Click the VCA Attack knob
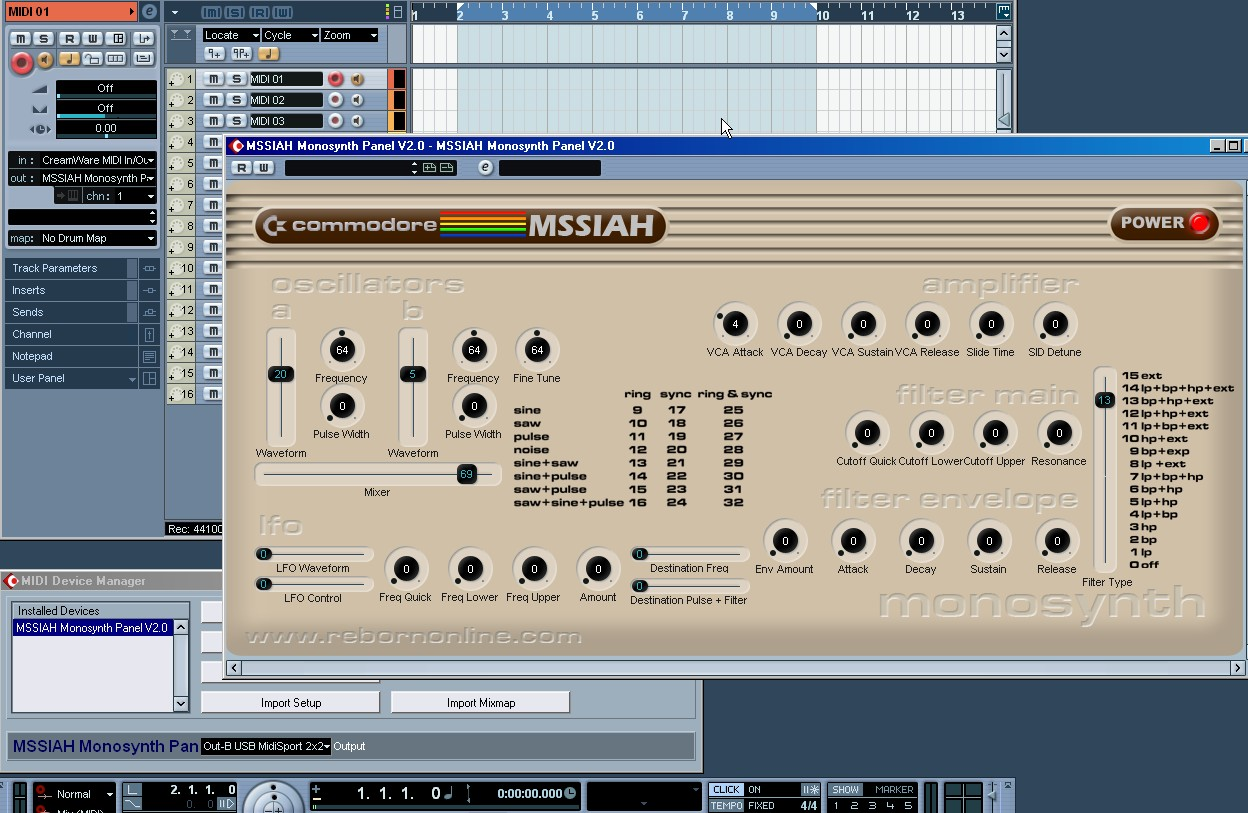 coord(735,324)
